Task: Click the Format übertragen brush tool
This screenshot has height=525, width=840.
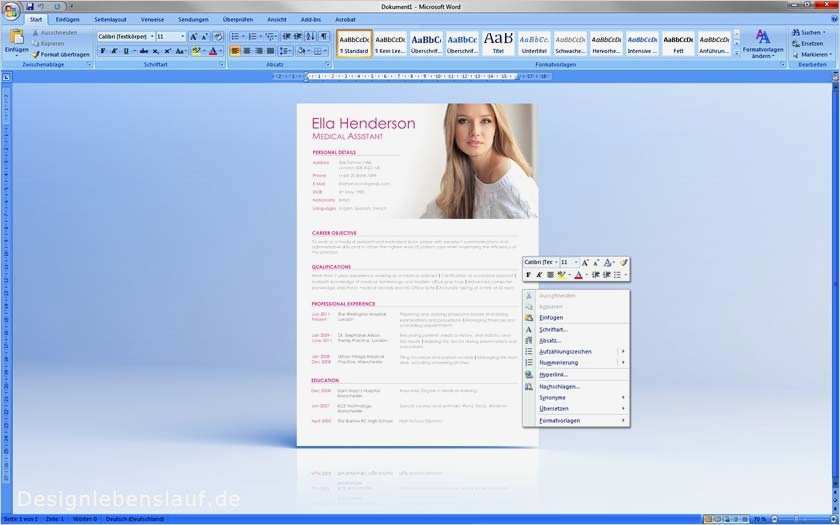Action: [x=61, y=55]
